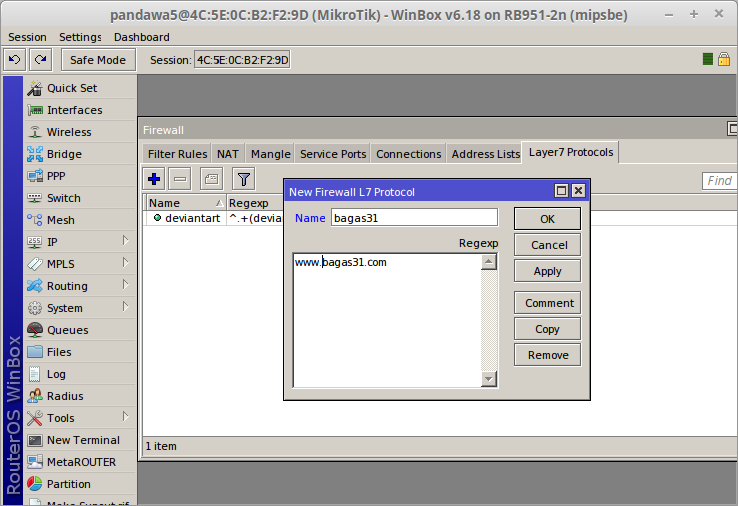Switch to Address Lists tab
This screenshot has height=506, width=738.
[x=485, y=154]
